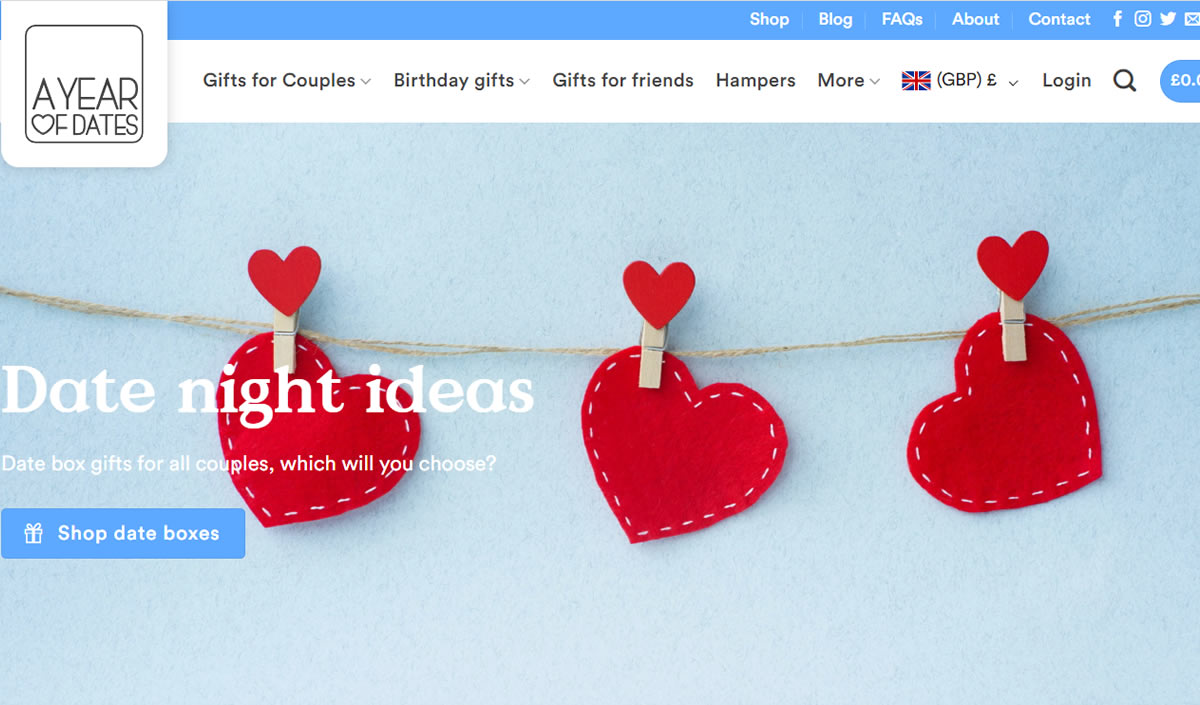Viewport: 1200px width, 705px height.
Task: Open the Blog link
Action: (835, 19)
